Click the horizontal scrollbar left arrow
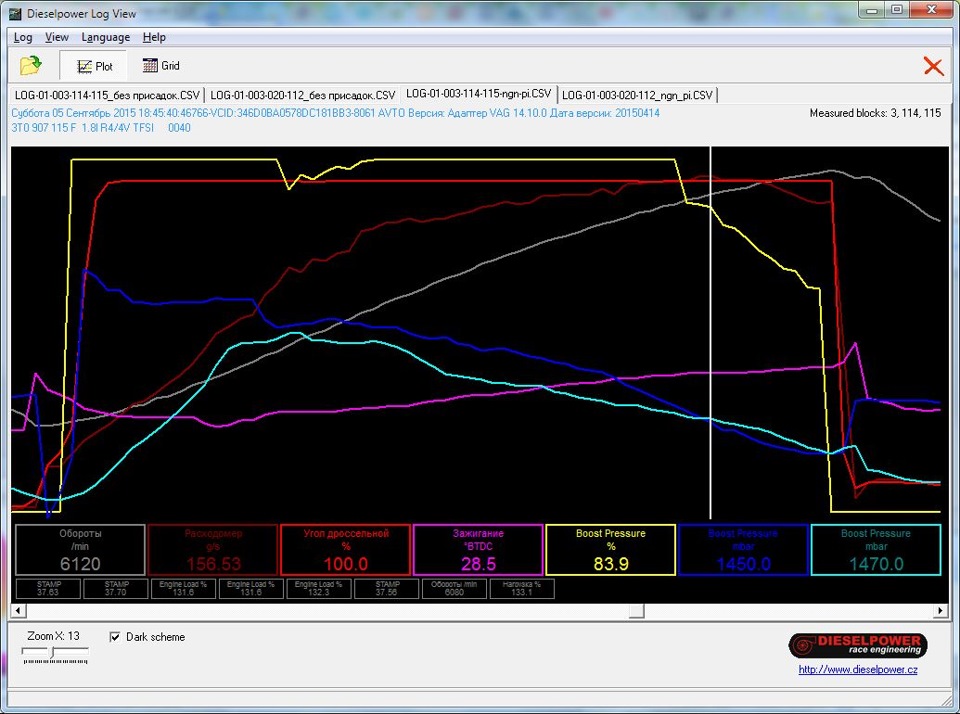Viewport: 960px width, 714px height. [19, 610]
